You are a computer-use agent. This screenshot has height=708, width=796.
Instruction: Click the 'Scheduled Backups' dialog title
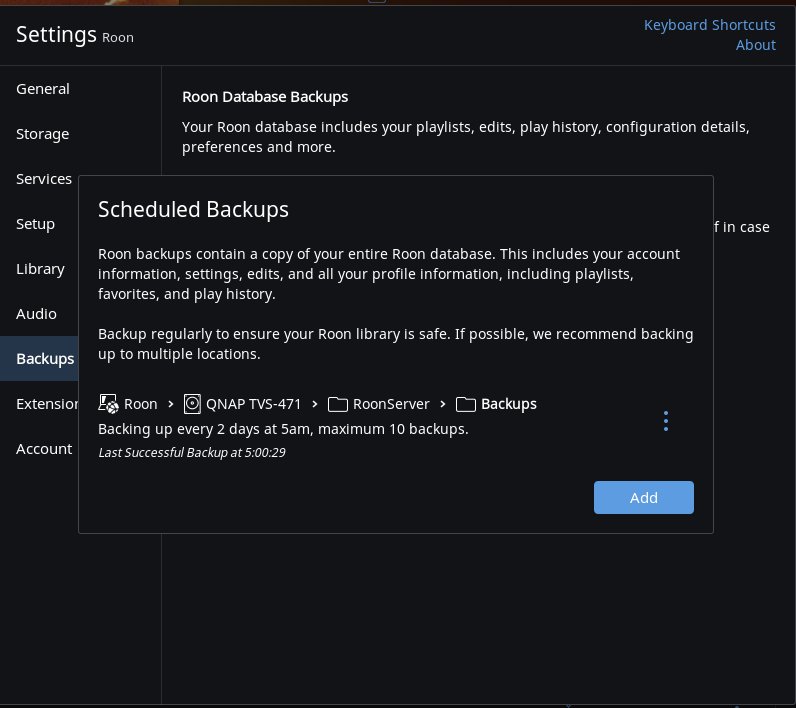(193, 209)
